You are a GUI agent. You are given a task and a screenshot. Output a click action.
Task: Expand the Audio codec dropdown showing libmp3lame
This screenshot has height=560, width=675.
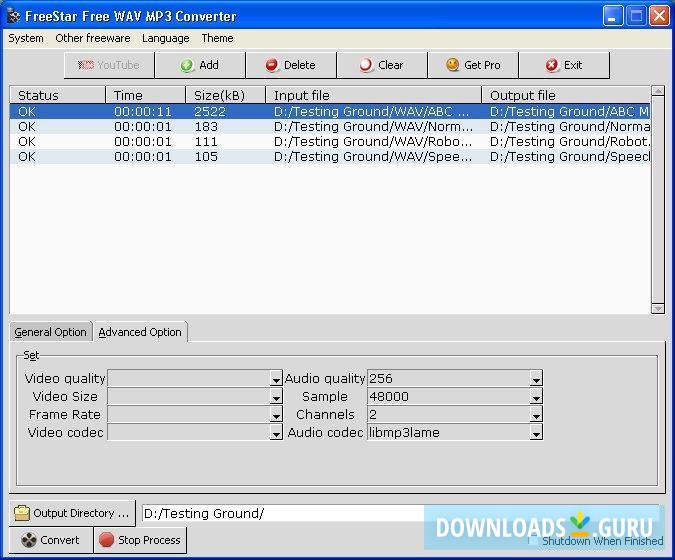point(536,433)
